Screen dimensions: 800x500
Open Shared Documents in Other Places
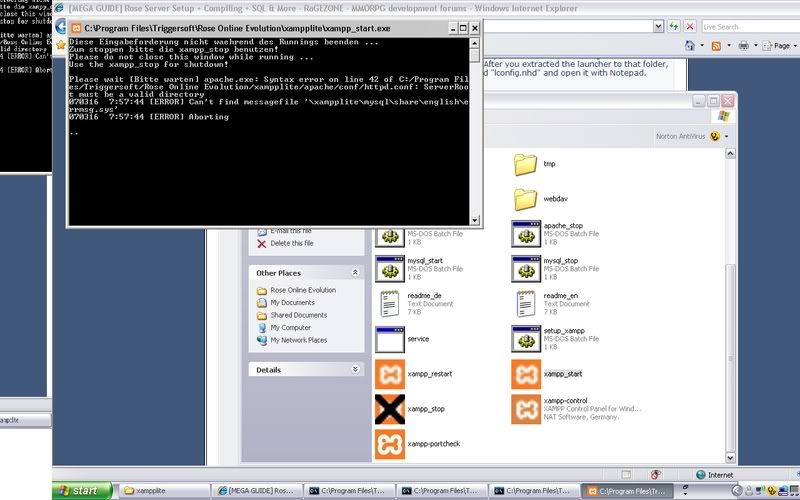(x=298, y=315)
